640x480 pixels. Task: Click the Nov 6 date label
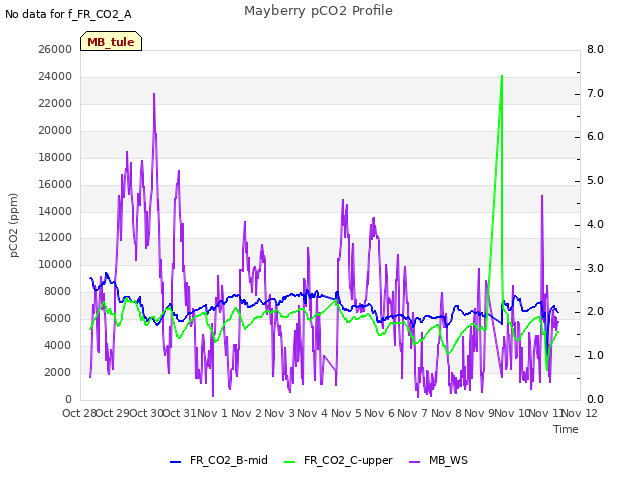tap(380, 413)
